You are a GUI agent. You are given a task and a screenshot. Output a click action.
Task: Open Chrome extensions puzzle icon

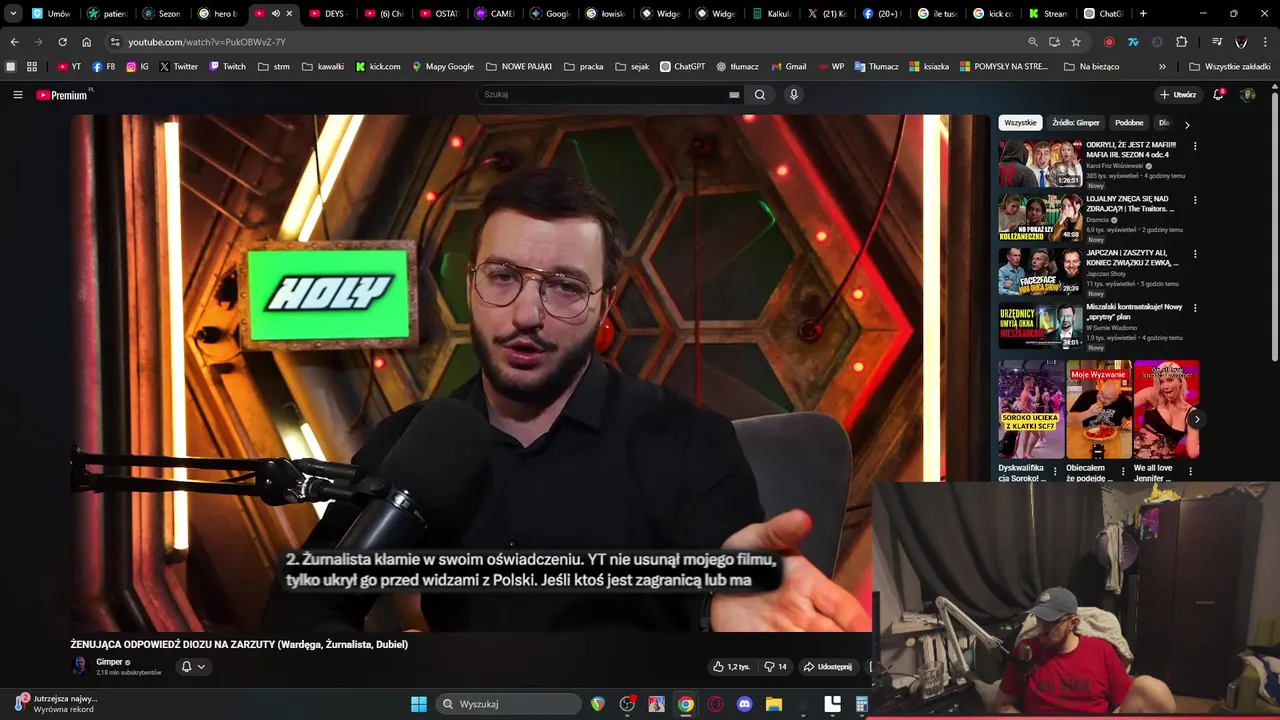pyautogui.click(x=1181, y=42)
